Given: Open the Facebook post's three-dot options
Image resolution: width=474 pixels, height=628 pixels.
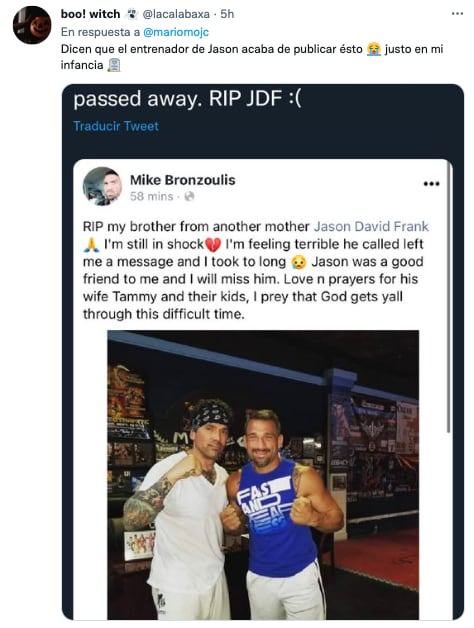Looking at the screenshot, I should click(432, 184).
